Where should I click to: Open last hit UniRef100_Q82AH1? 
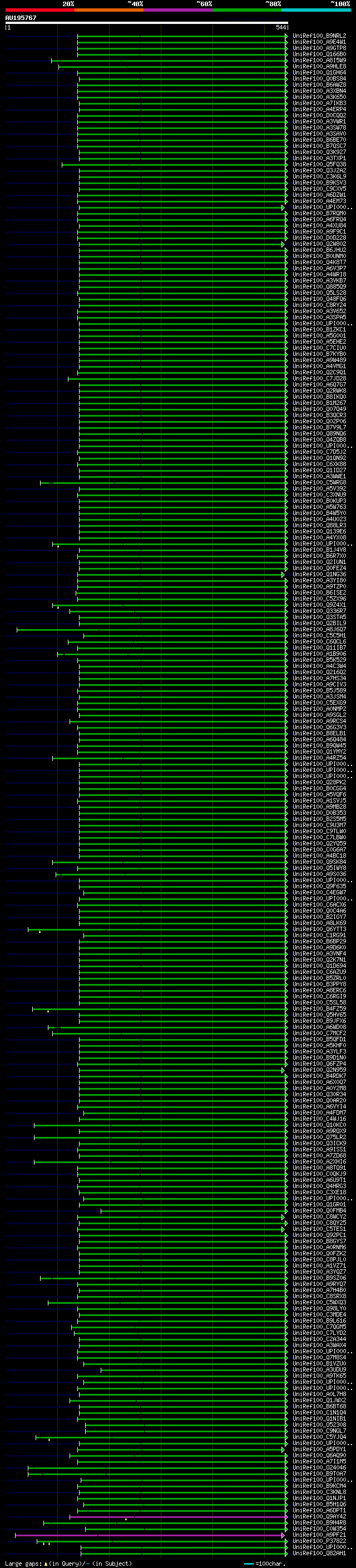click(x=319, y=1554)
